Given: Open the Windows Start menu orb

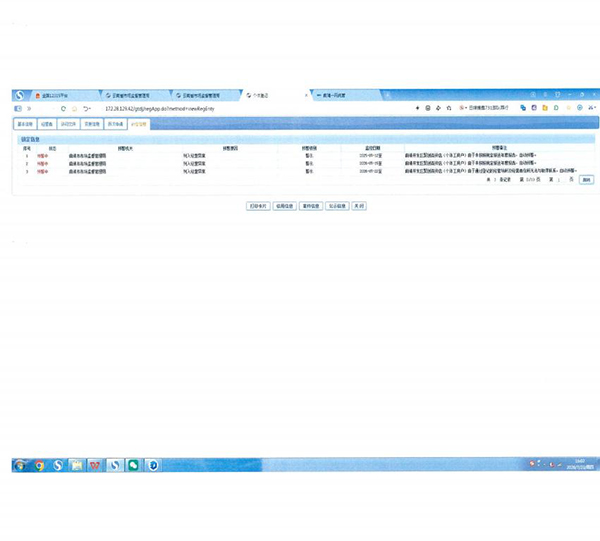Looking at the screenshot, I should tap(20, 465).
